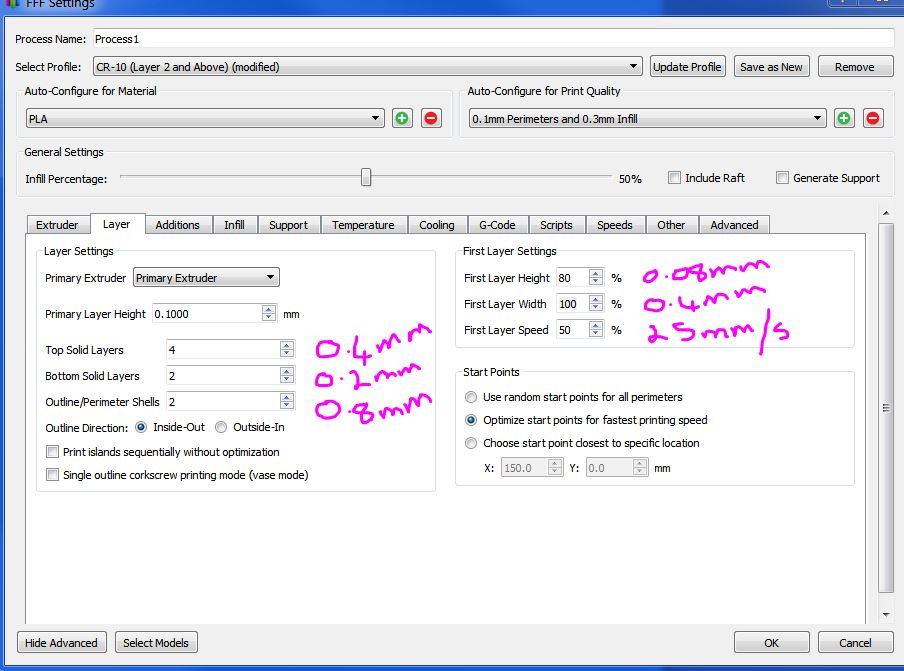This screenshot has height=671, width=904.
Task: Decrease First Layer Height percentage
Action: click(596, 281)
